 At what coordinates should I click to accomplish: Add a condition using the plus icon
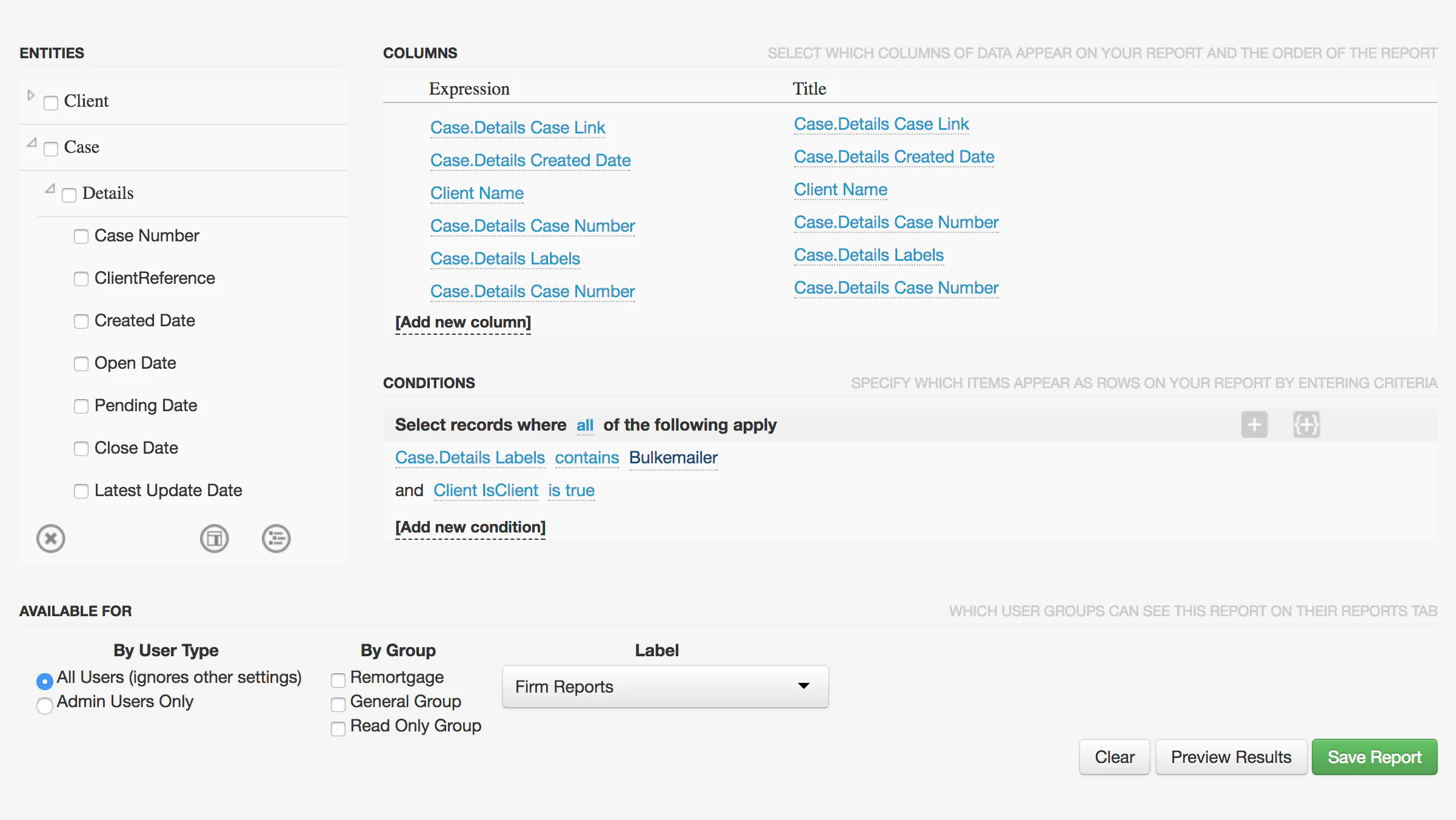pos(1254,425)
